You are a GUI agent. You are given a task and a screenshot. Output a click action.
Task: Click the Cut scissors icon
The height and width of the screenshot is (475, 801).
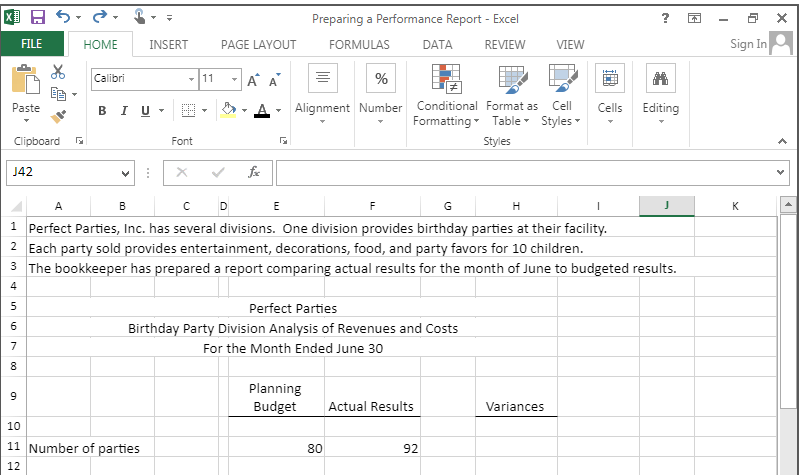[58, 72]
